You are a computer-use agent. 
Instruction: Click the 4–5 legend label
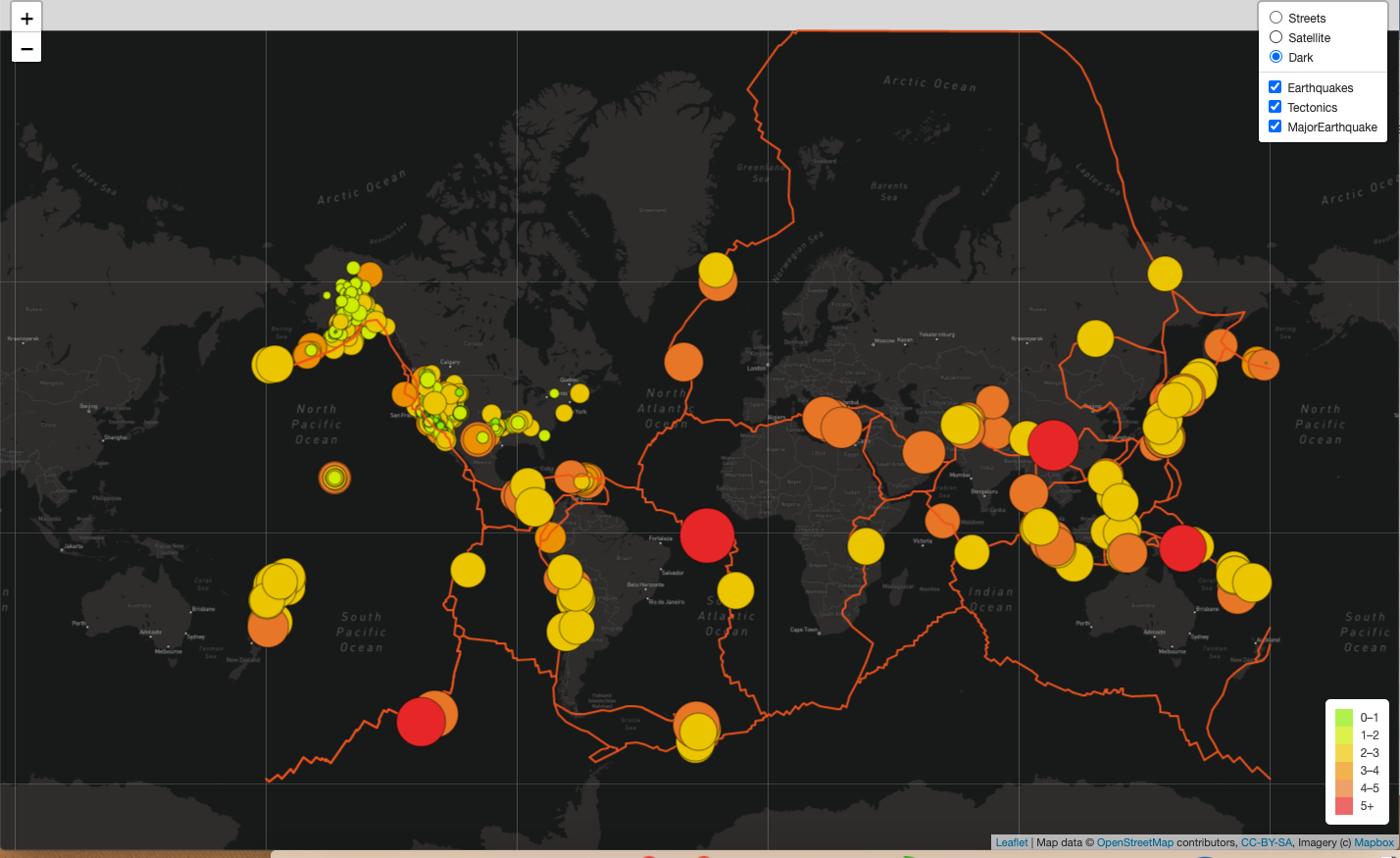coord(1370,788)
